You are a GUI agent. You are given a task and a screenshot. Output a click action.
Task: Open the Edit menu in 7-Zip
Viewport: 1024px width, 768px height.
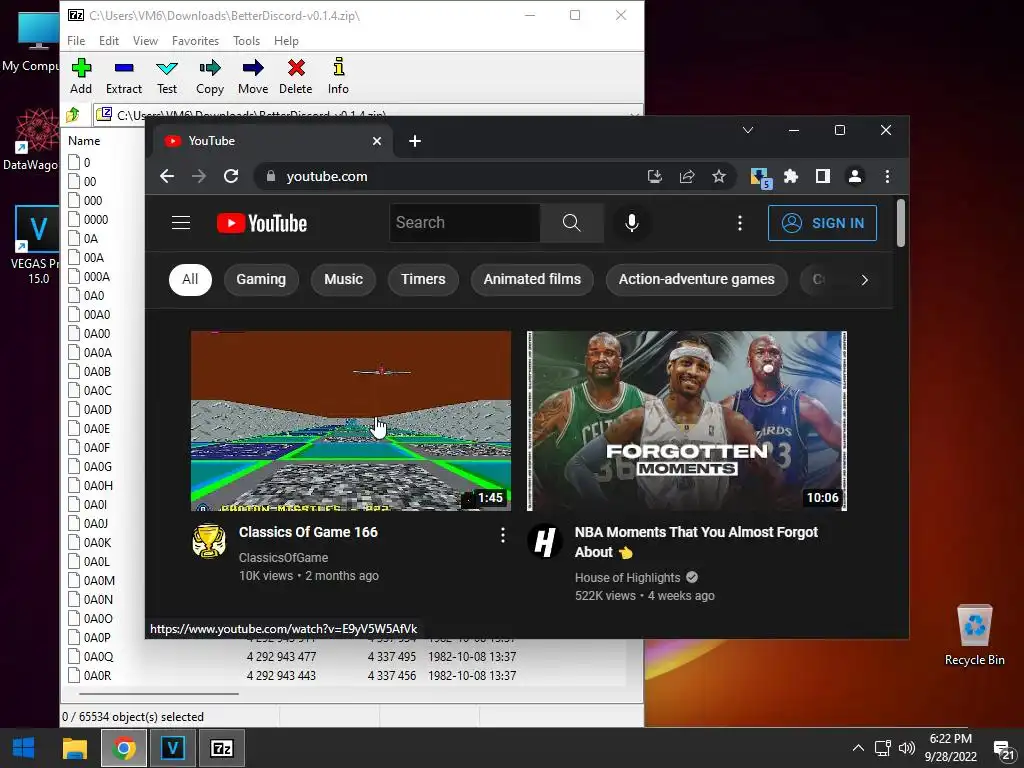click(x=108, y=40)
